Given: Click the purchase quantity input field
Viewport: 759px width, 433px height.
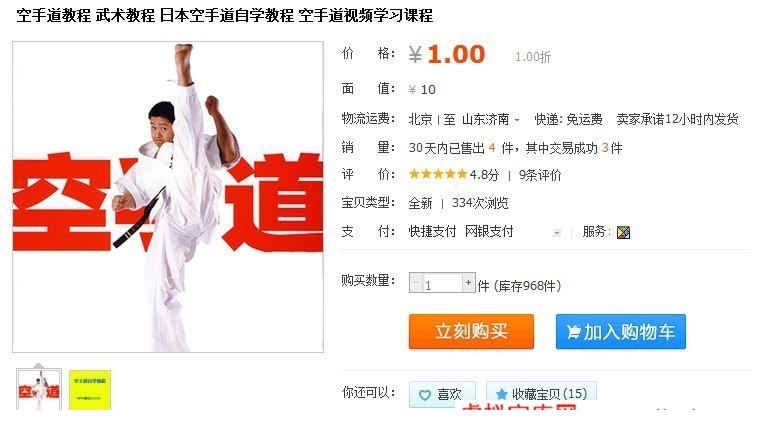Looking at the screenshot, I should click(442, 284).
